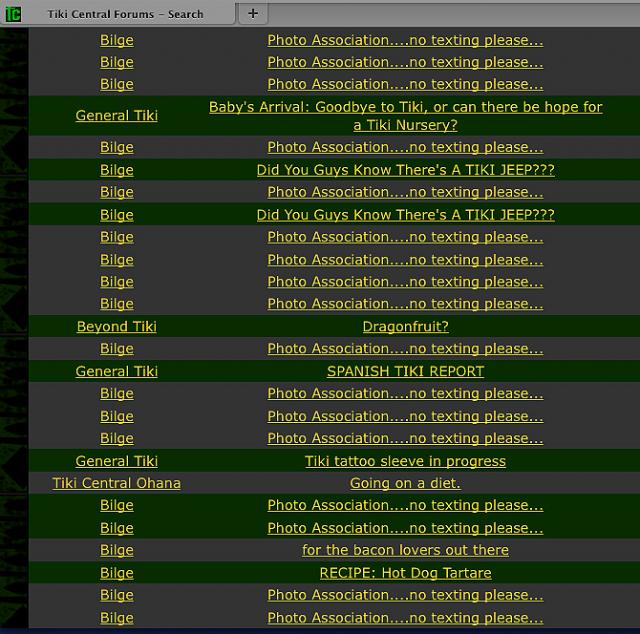Click the Tiki Central favicon in the tab

pyautogui.click(x=14, y=14)
